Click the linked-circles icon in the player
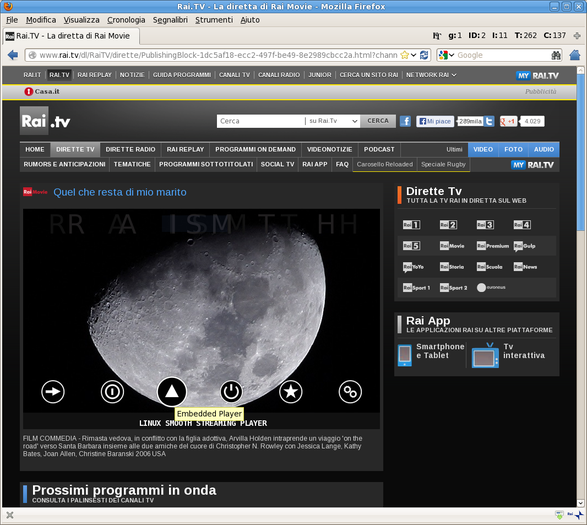Viewport: 587px width, 525px height. 350,392
